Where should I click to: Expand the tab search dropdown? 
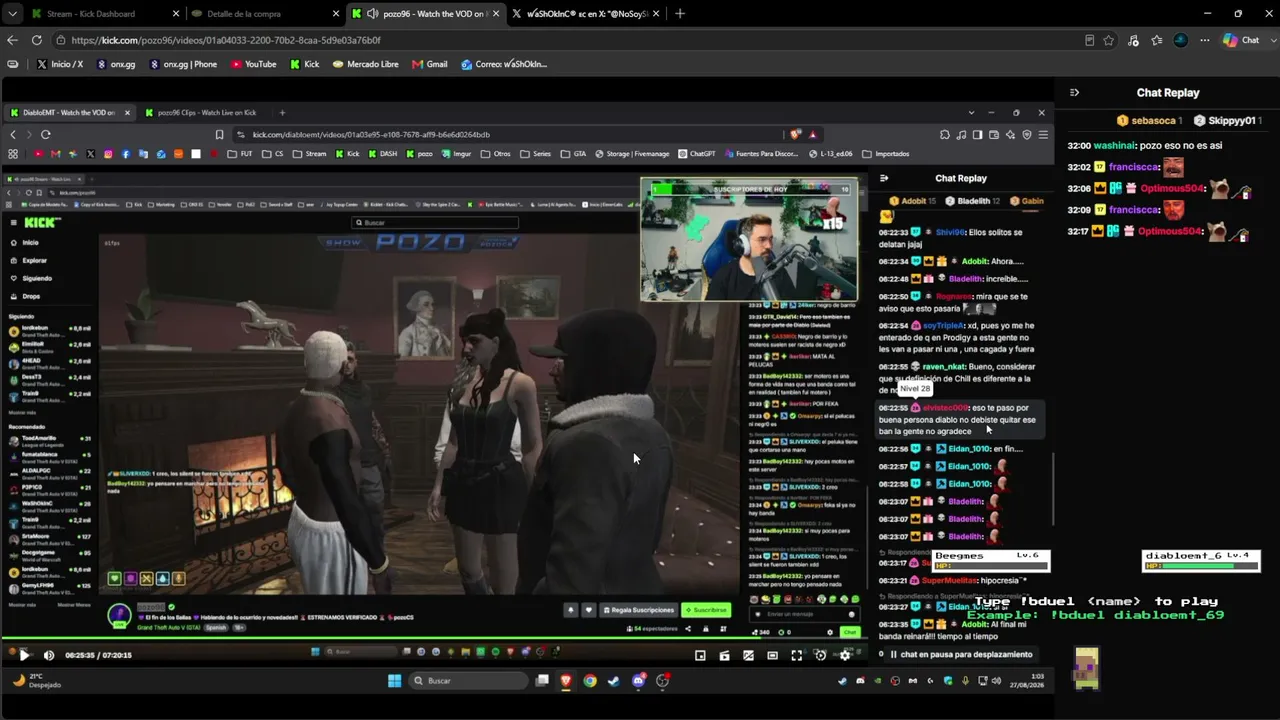[12, 14]
